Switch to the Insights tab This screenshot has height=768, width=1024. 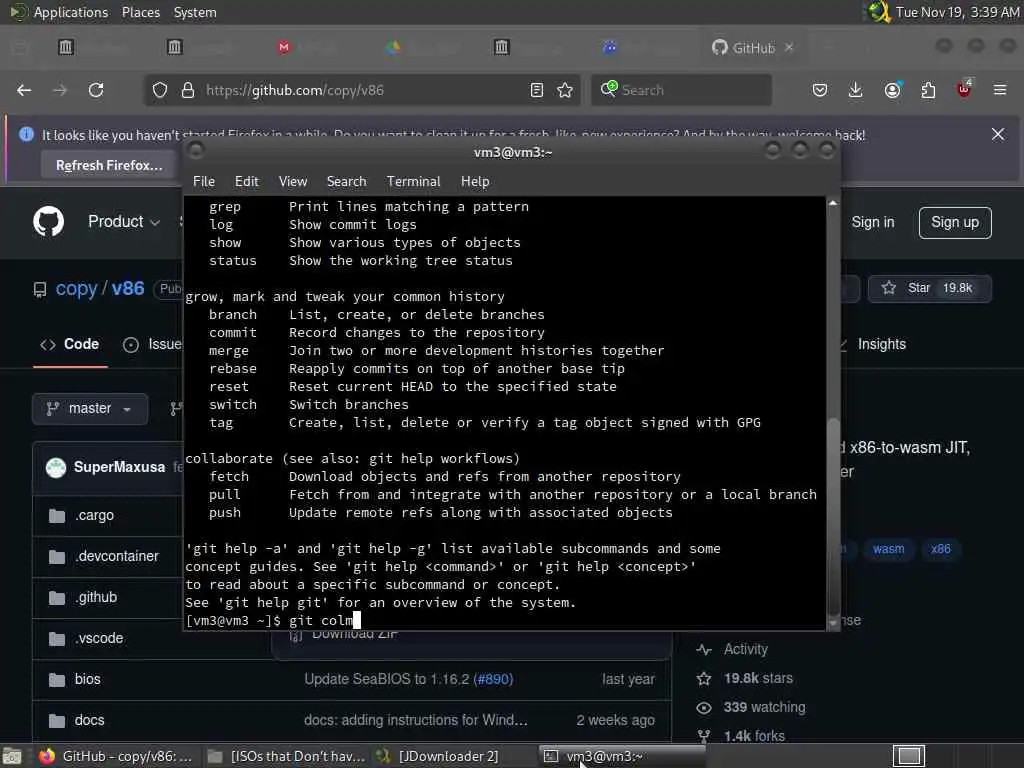881,344
